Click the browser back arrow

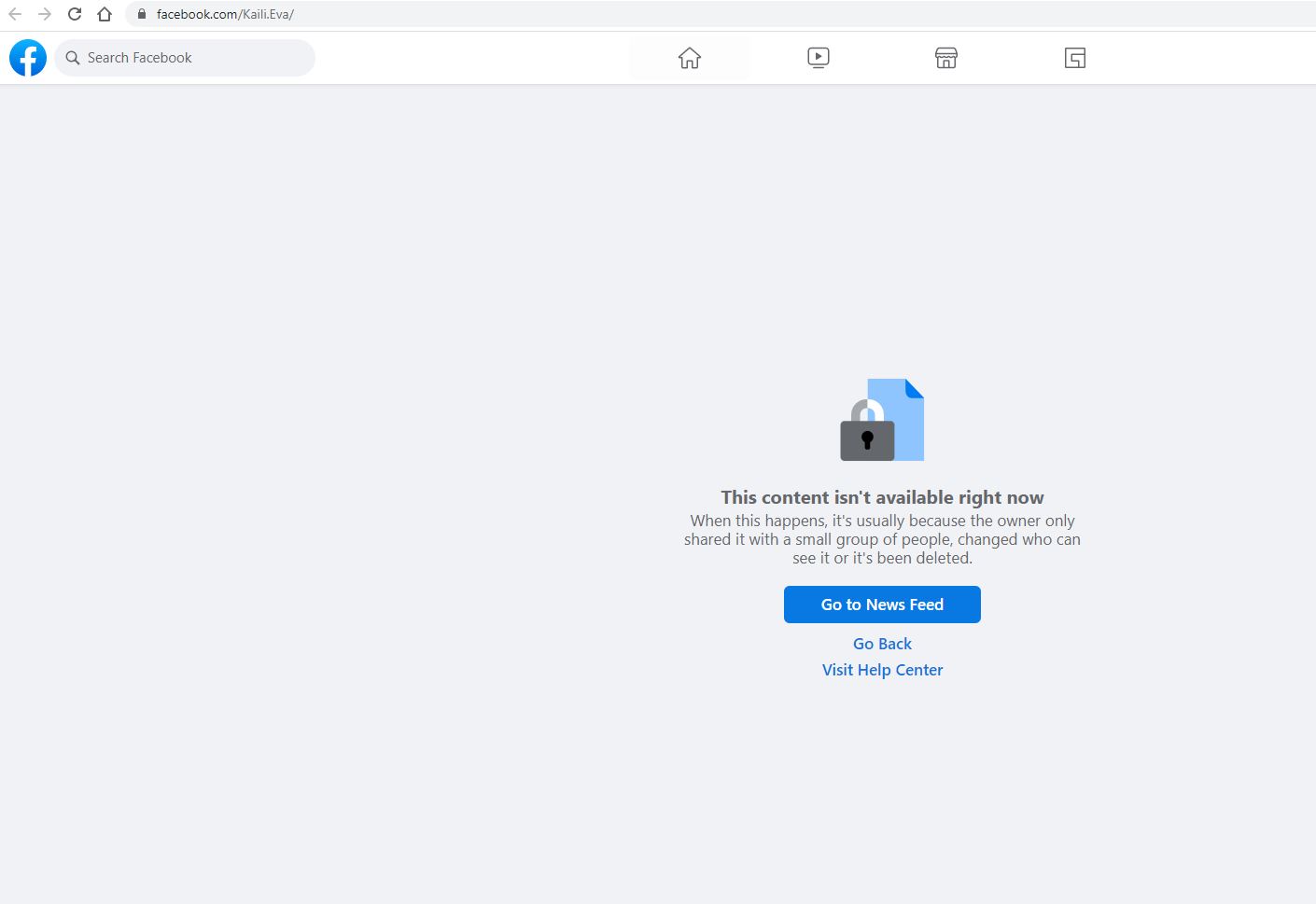(15, 14)
